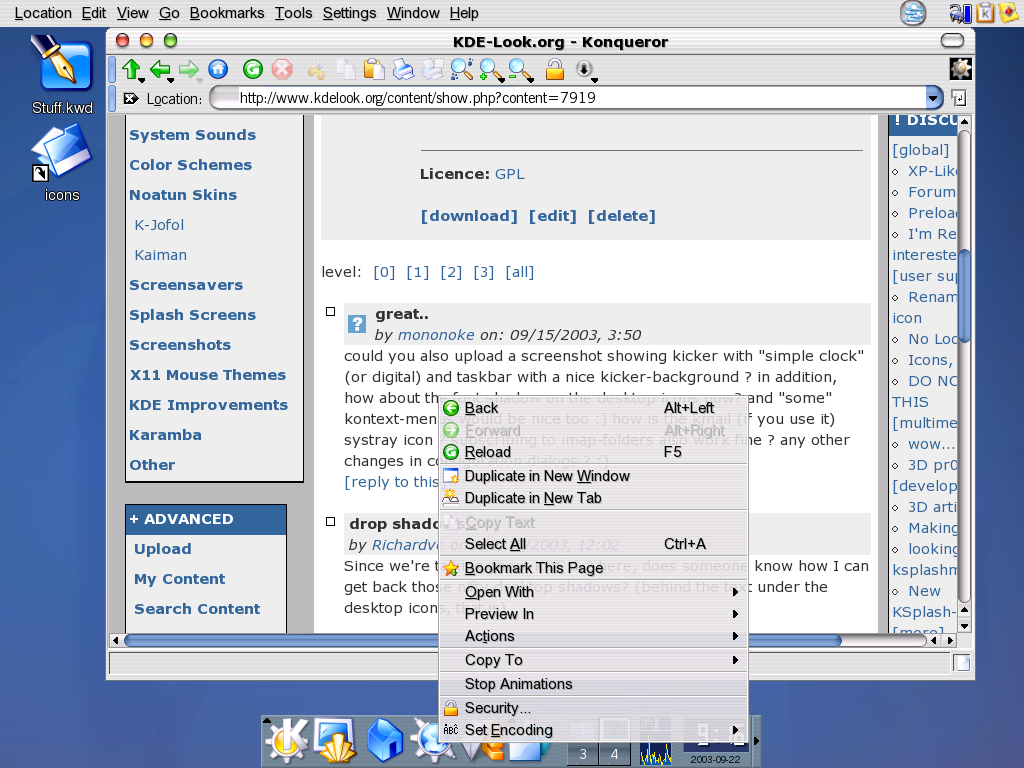Click the Cut scissors icon
1024x768 pixels.
(316, 69)
